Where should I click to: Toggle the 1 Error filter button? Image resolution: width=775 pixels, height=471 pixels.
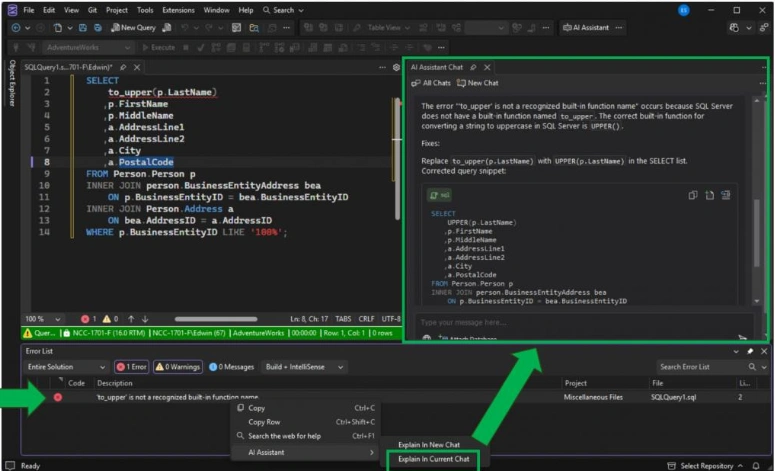coord(131,367)
